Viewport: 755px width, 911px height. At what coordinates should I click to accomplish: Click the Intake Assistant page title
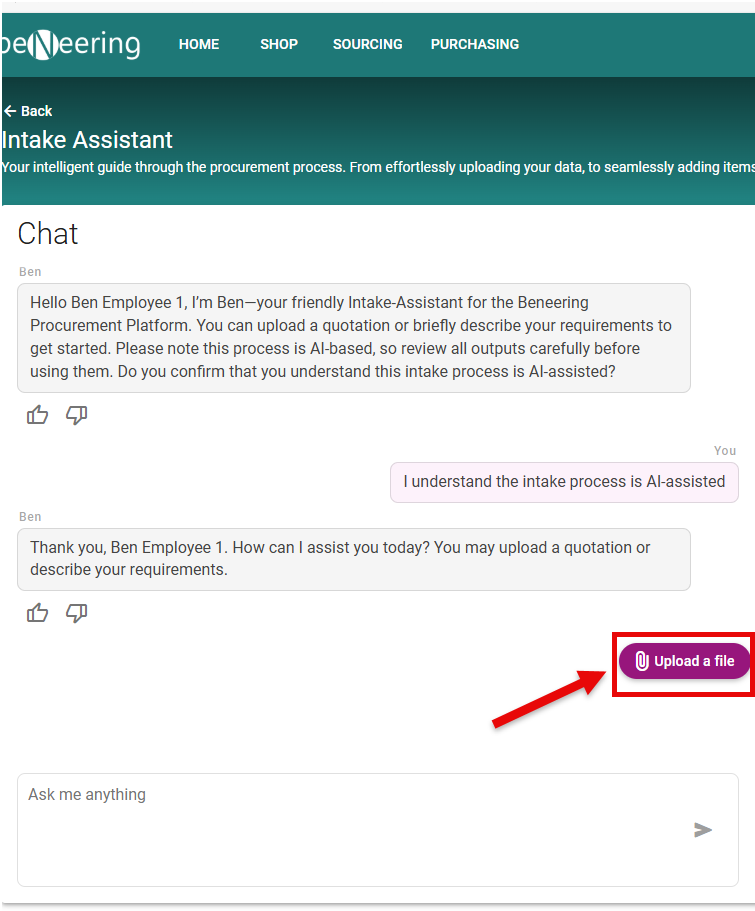[x=88, y=140]
